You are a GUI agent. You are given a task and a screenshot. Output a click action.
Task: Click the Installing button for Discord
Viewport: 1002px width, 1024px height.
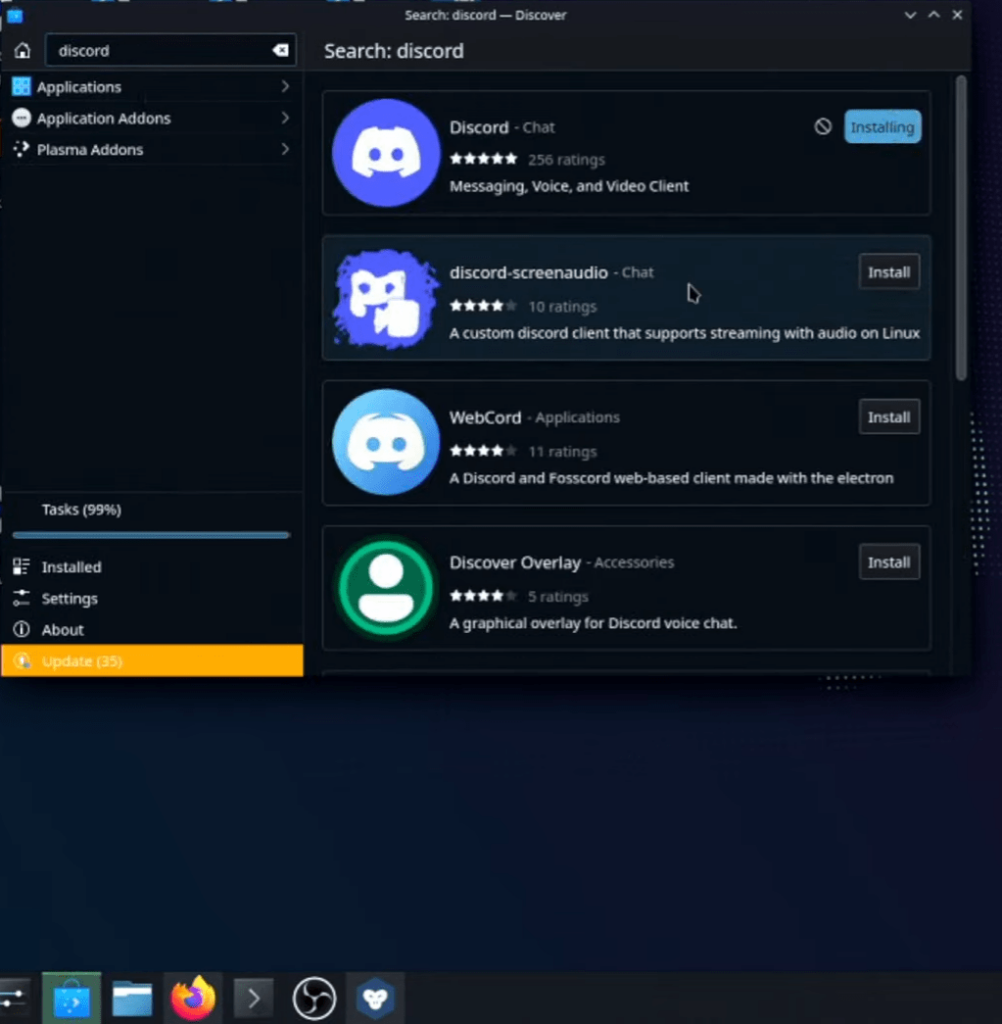[882, 127]
